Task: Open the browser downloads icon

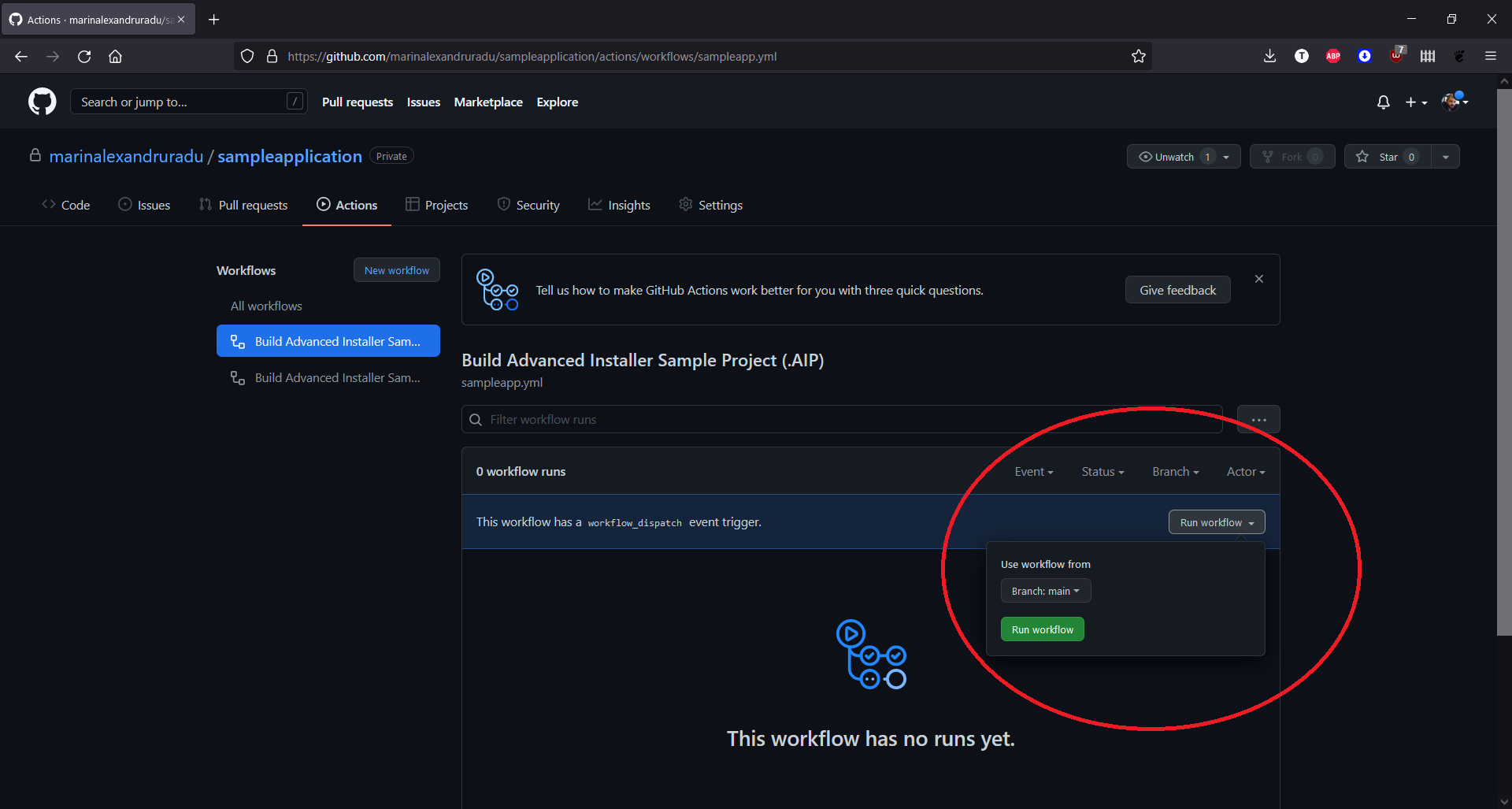Action: (x=1269, y=57)
